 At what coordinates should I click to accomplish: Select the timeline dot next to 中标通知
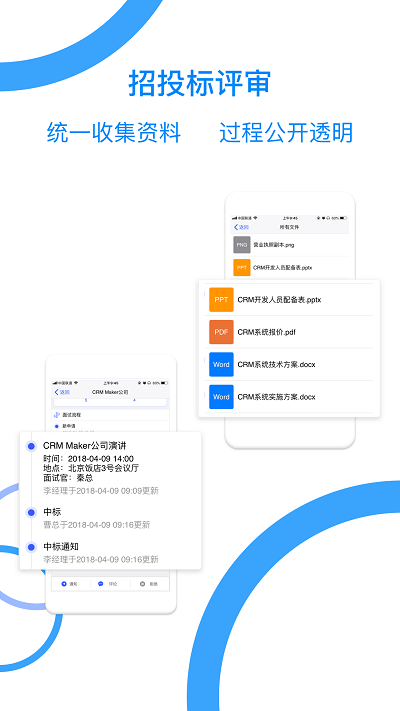coord(31,547)
